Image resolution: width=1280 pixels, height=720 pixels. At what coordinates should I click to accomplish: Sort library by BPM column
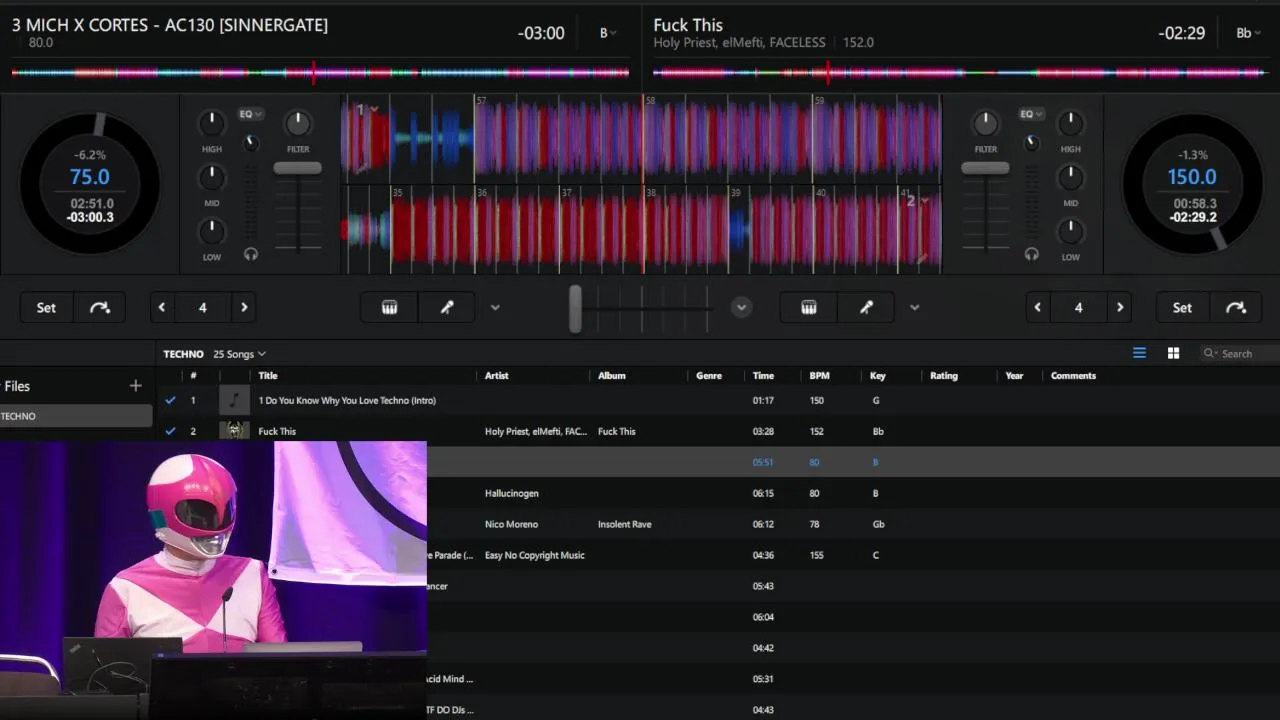point(820,376)
